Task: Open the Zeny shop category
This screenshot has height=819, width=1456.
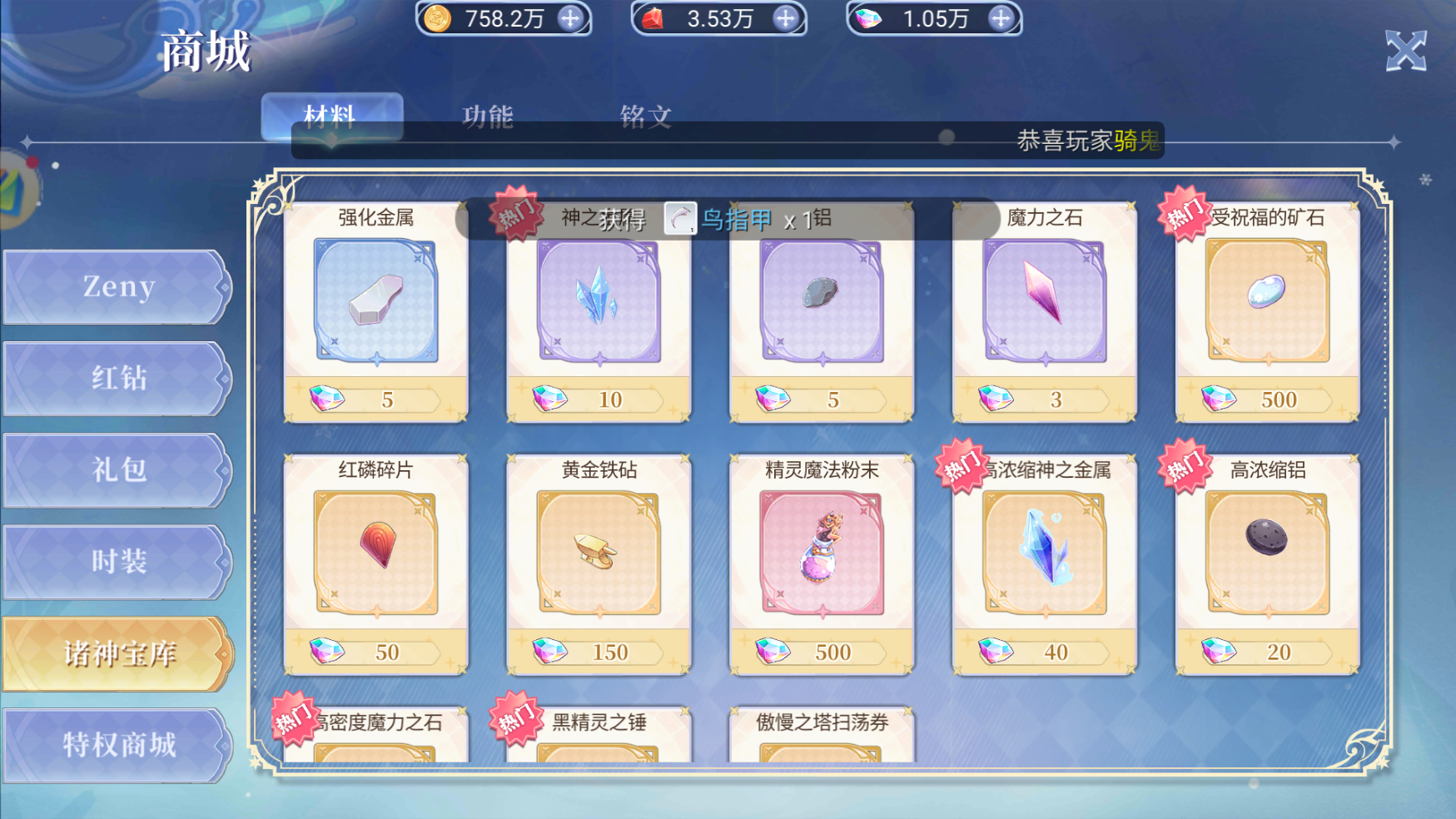Action: tap(117, 287)
